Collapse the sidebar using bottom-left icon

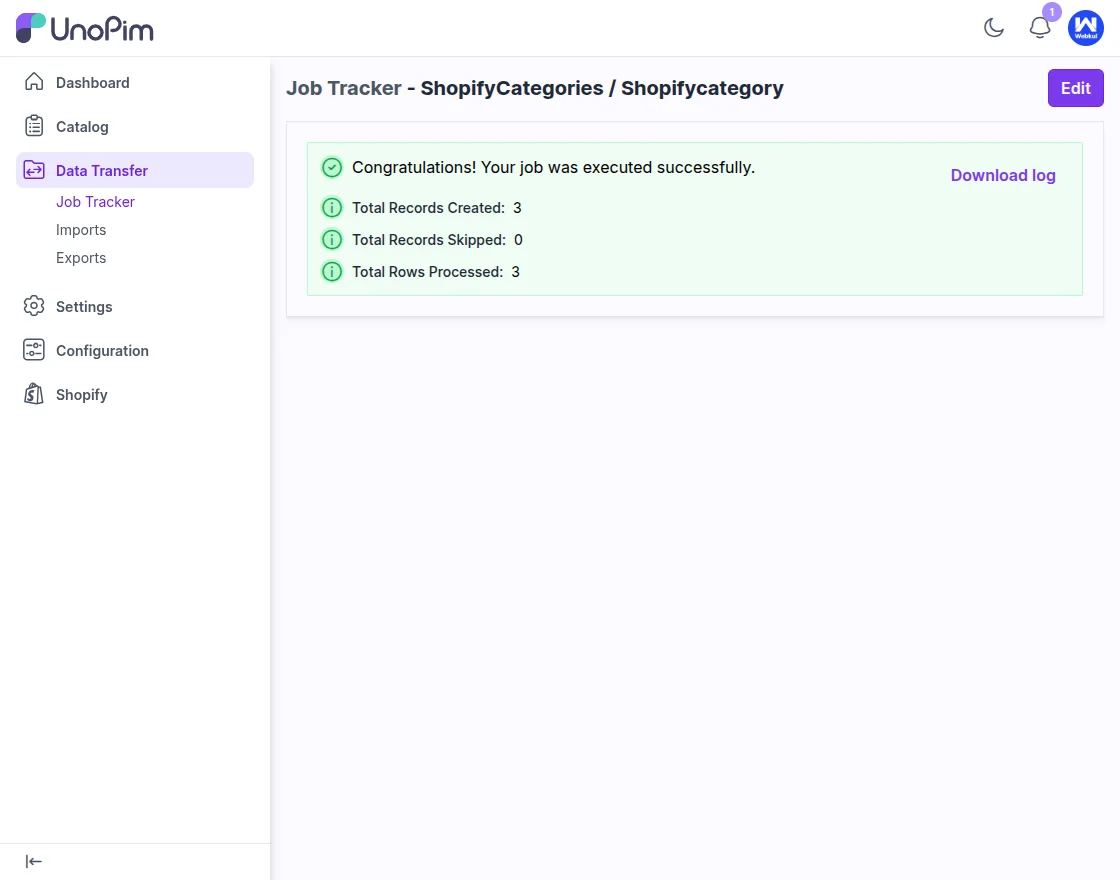(x=33, y=861)
